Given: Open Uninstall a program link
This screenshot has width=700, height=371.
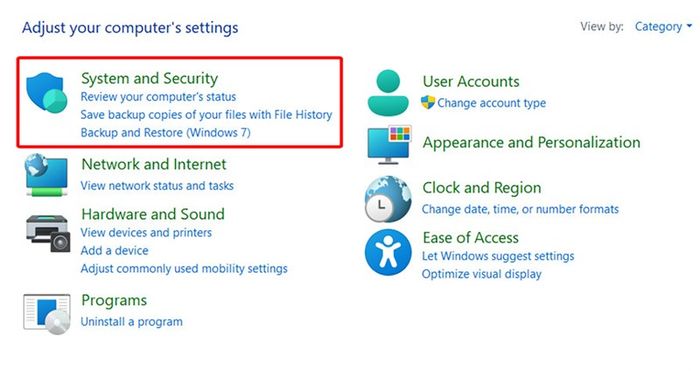Looking at the screenshot, I should [132, 321].
